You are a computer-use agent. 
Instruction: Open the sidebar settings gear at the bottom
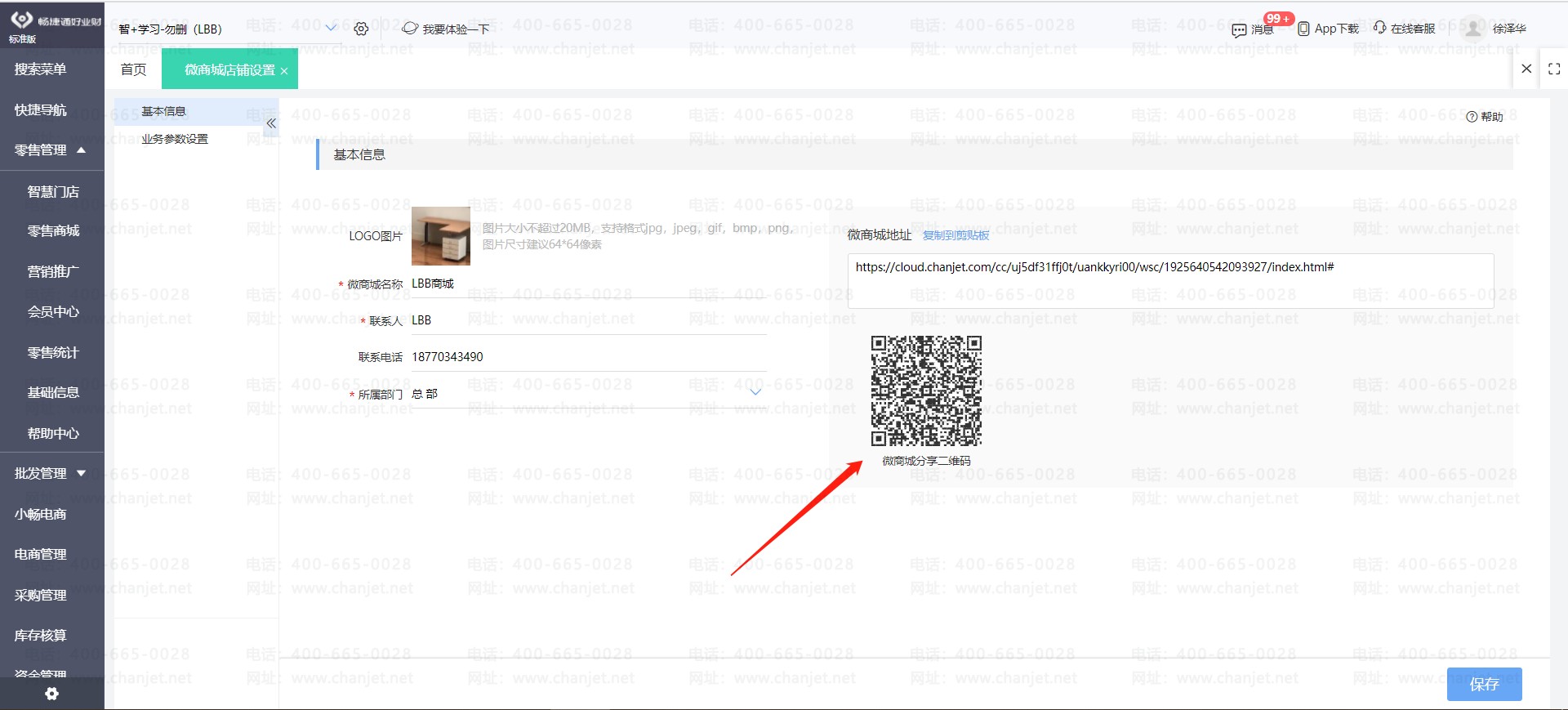pyautogui.click(x=51, y=694)
